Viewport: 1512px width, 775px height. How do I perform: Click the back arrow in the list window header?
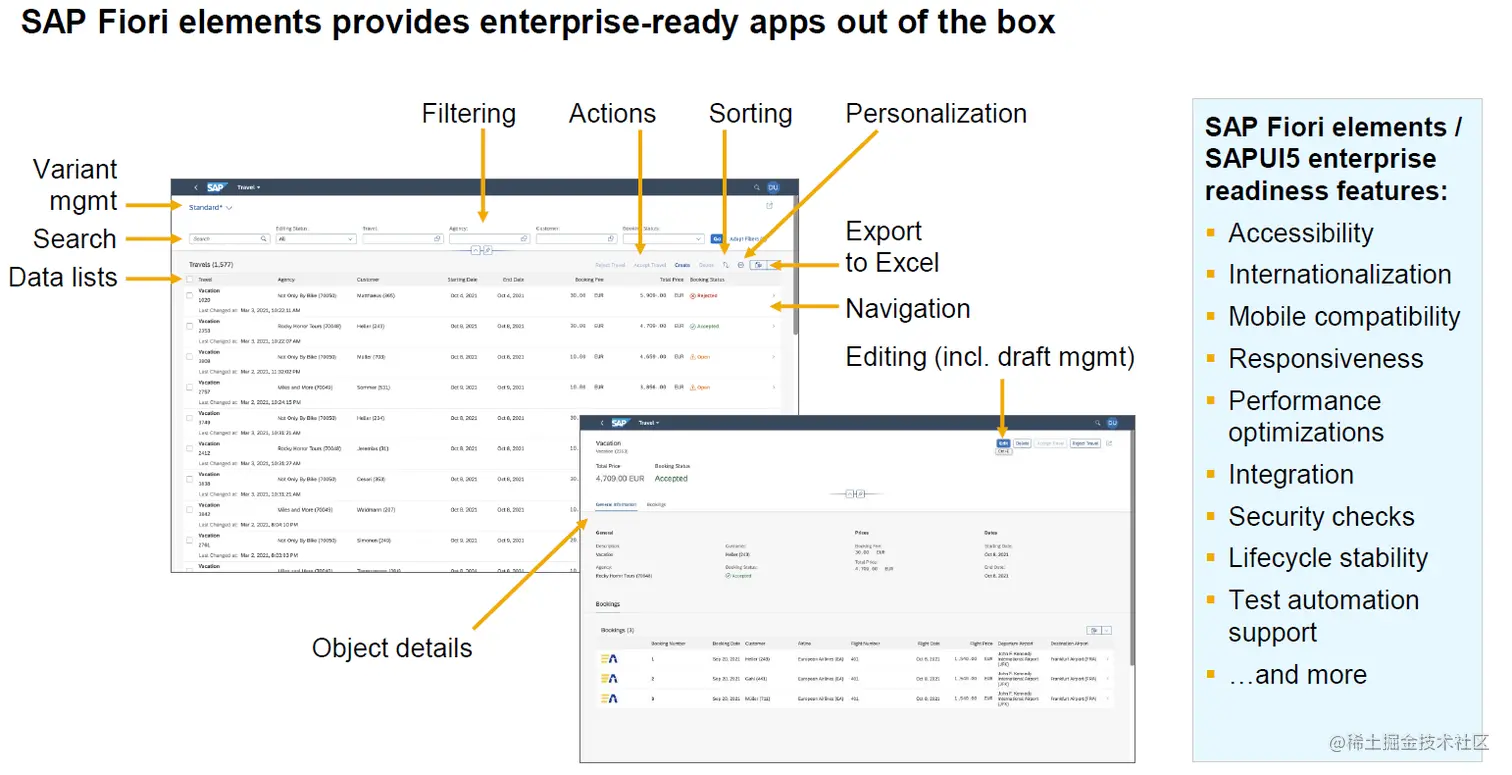point(196,187)
